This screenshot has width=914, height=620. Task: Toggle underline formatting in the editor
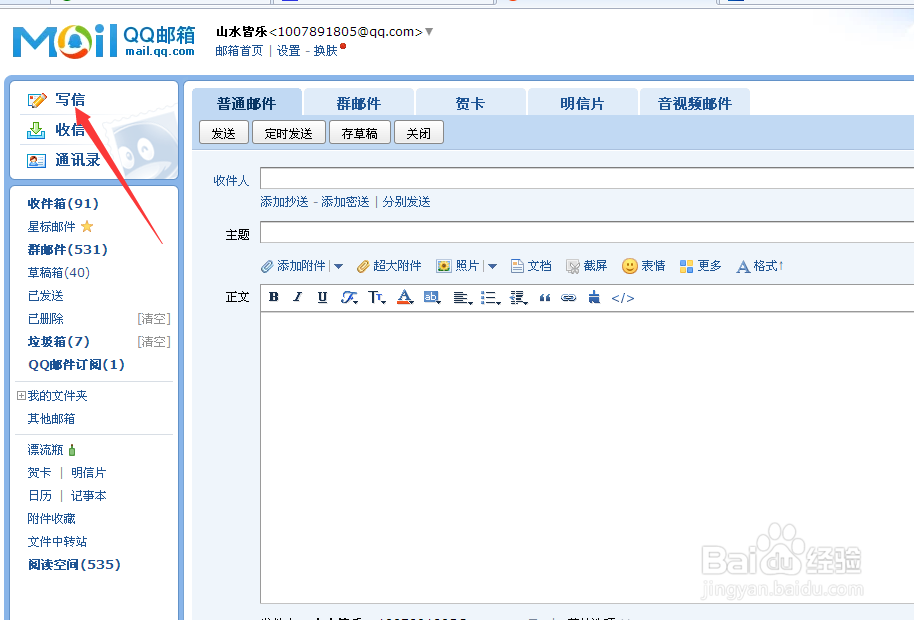pos(321,297)
